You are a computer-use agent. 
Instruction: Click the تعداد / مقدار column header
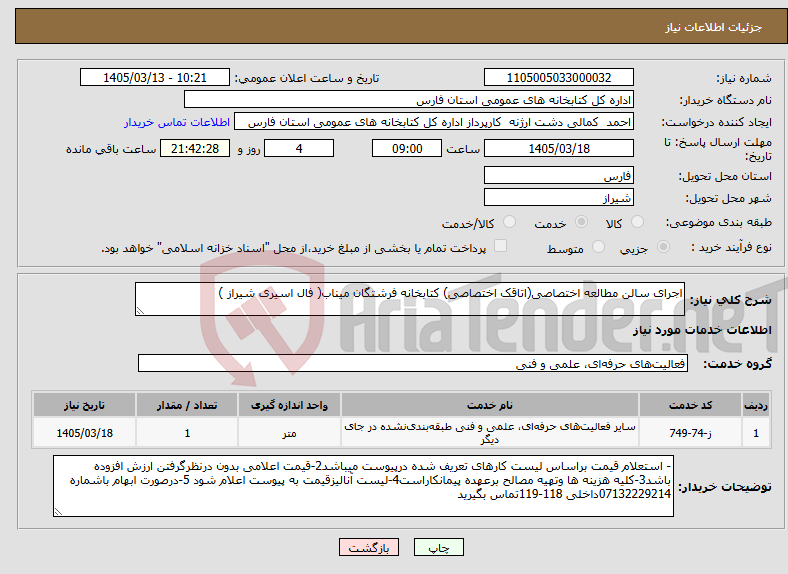tap(186, 405)
